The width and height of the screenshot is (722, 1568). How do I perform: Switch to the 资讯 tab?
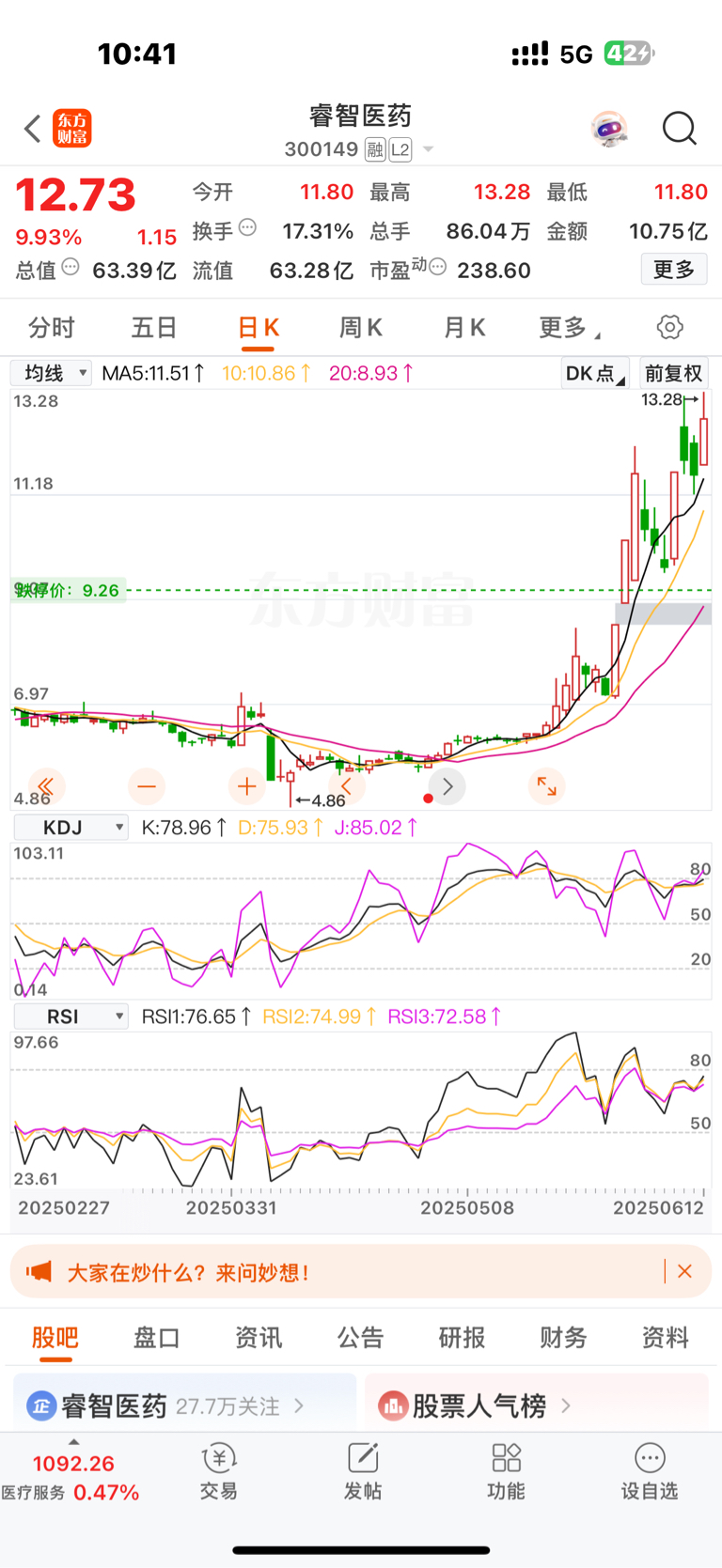(x=259, y=1338)
